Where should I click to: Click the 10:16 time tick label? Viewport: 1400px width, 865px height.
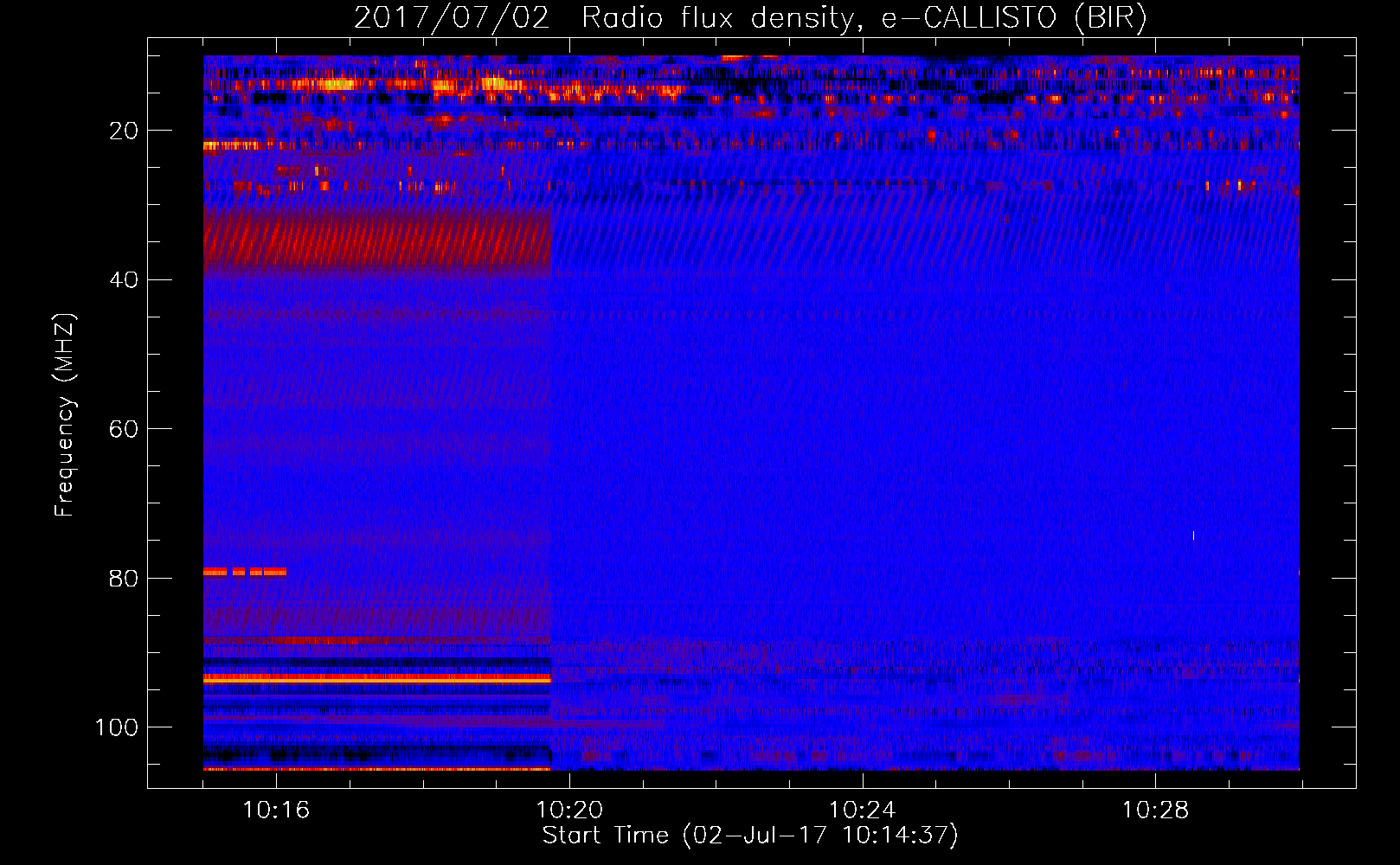276,811
